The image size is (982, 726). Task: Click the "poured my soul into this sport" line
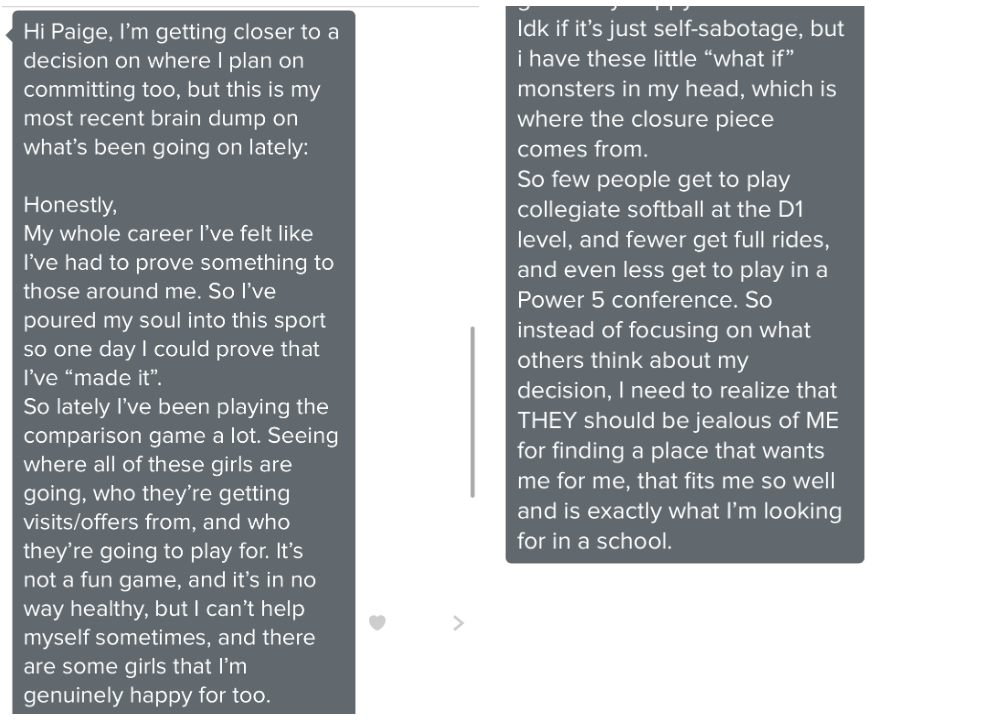tap(174, 320)
